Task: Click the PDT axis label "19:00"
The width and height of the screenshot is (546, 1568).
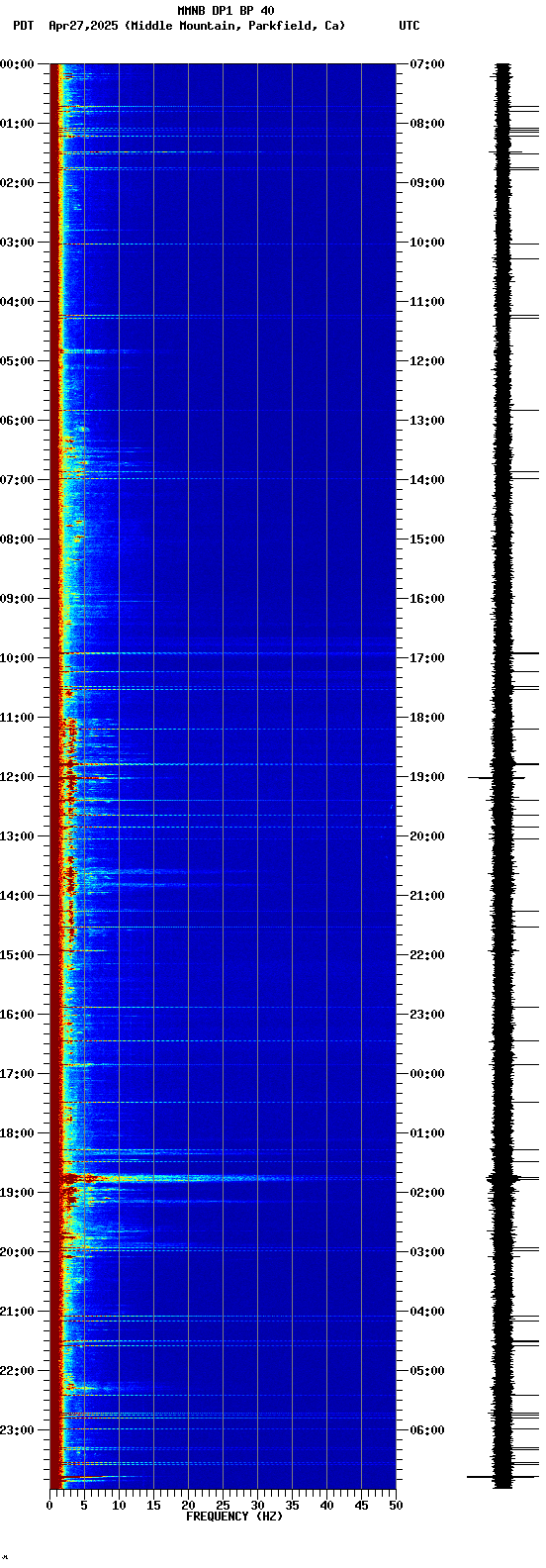Action: click(17, 1193)
